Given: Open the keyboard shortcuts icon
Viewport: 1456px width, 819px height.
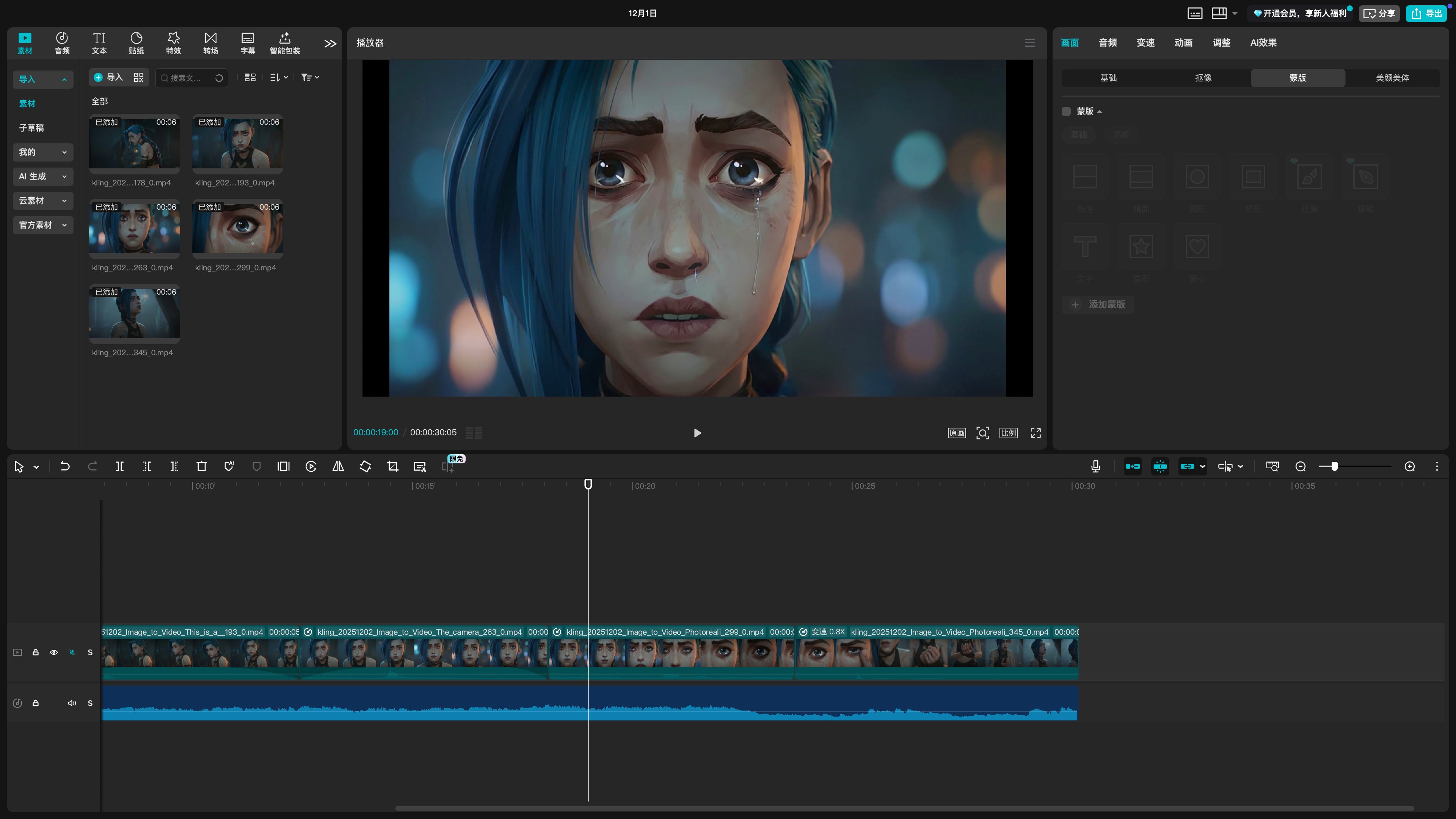Looking at the screenshot, I should (1195, 14).
